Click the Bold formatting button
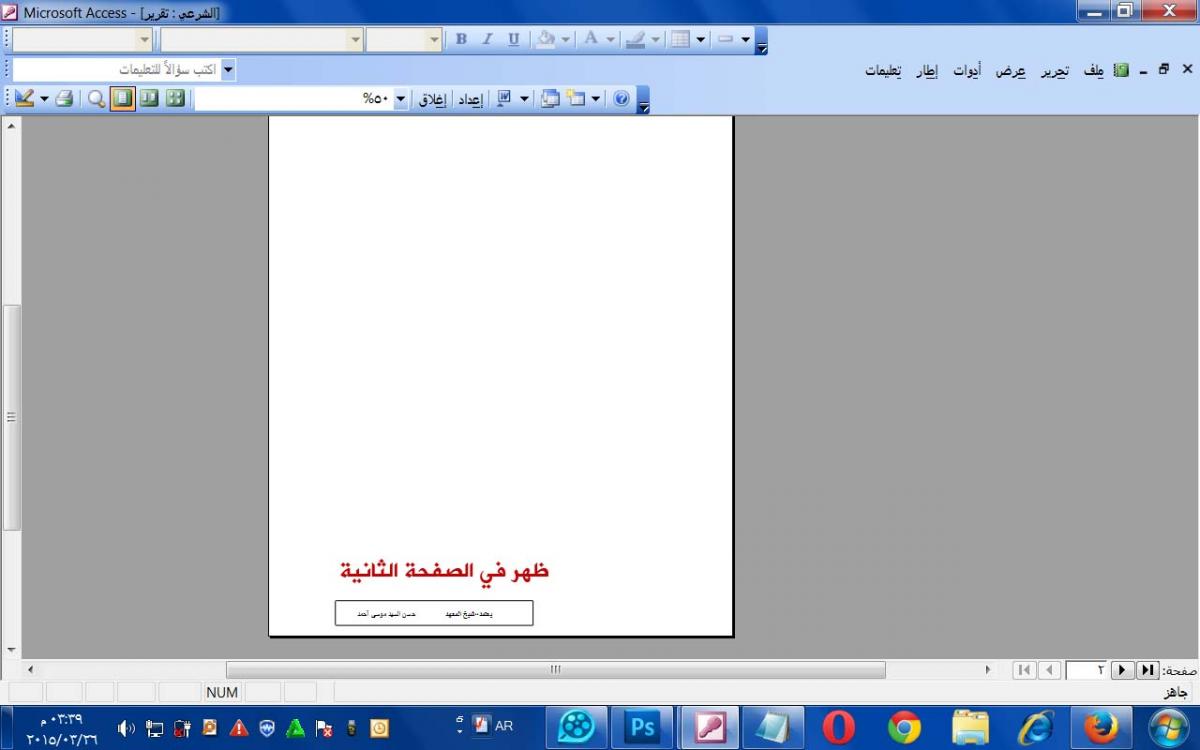The width and height of the screenshot is (1200, 750). point(461,39)
